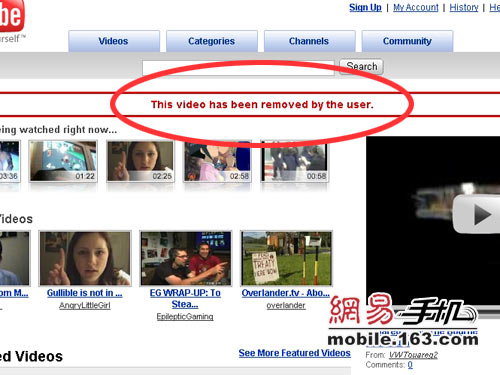This screenshot has height=375, width=500.
Task: Go to the Community tab
Action: coord(407,41)
